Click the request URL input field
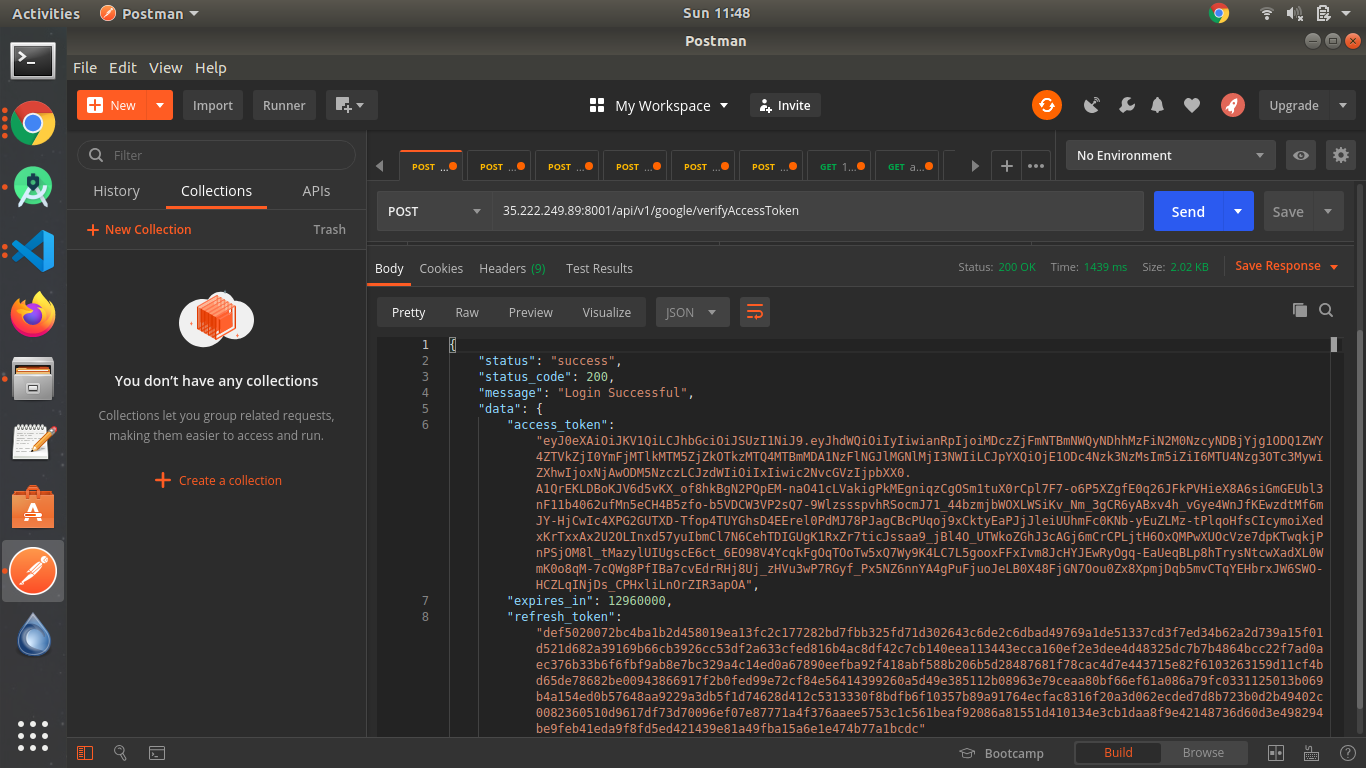The image size is (1366, 768). pyautogui.click(x=817, y=211)
